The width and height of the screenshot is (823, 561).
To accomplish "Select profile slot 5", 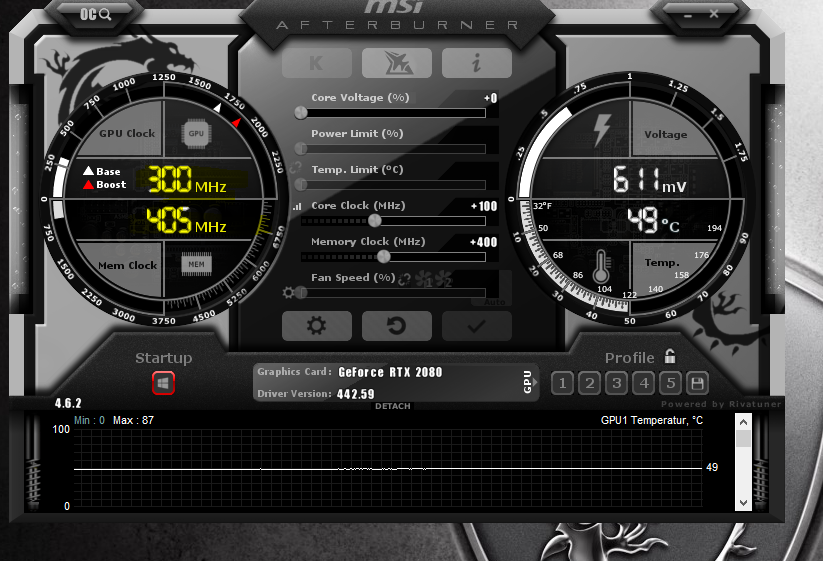I will click(670, 383).
